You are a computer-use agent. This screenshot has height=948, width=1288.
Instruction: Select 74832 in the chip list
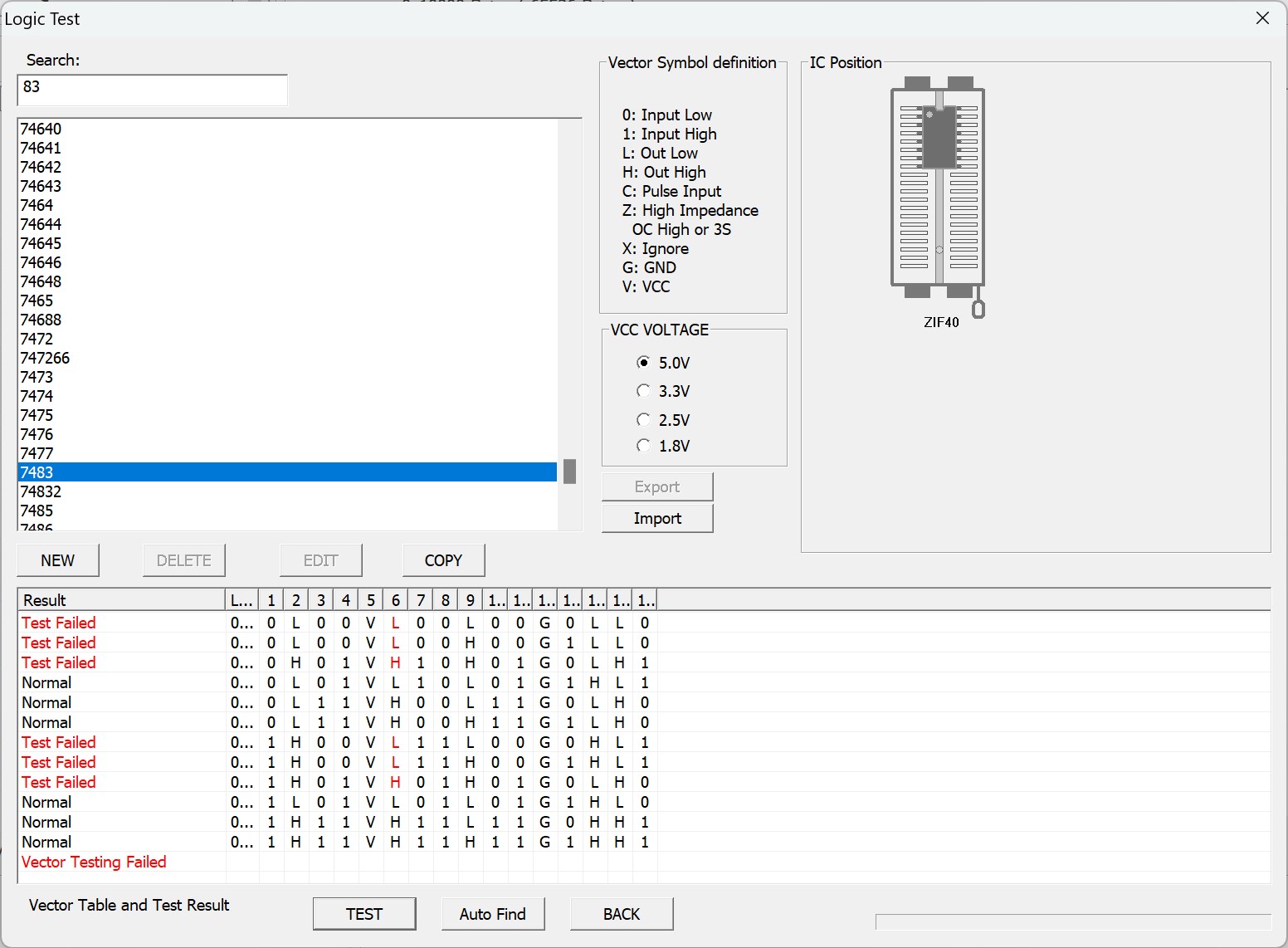tap(41, 491)
